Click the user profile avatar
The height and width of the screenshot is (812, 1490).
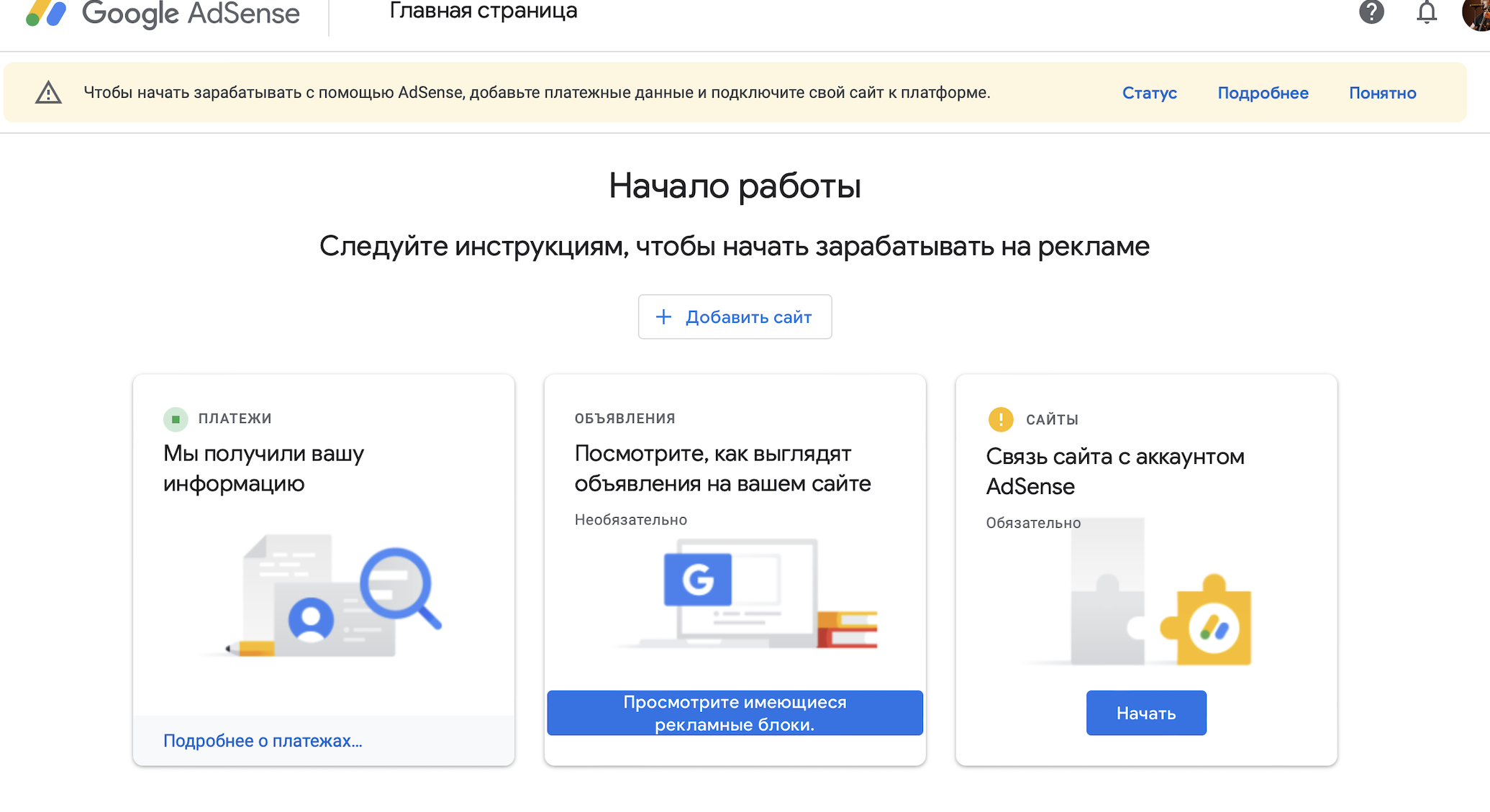(x=1476, y=14)
